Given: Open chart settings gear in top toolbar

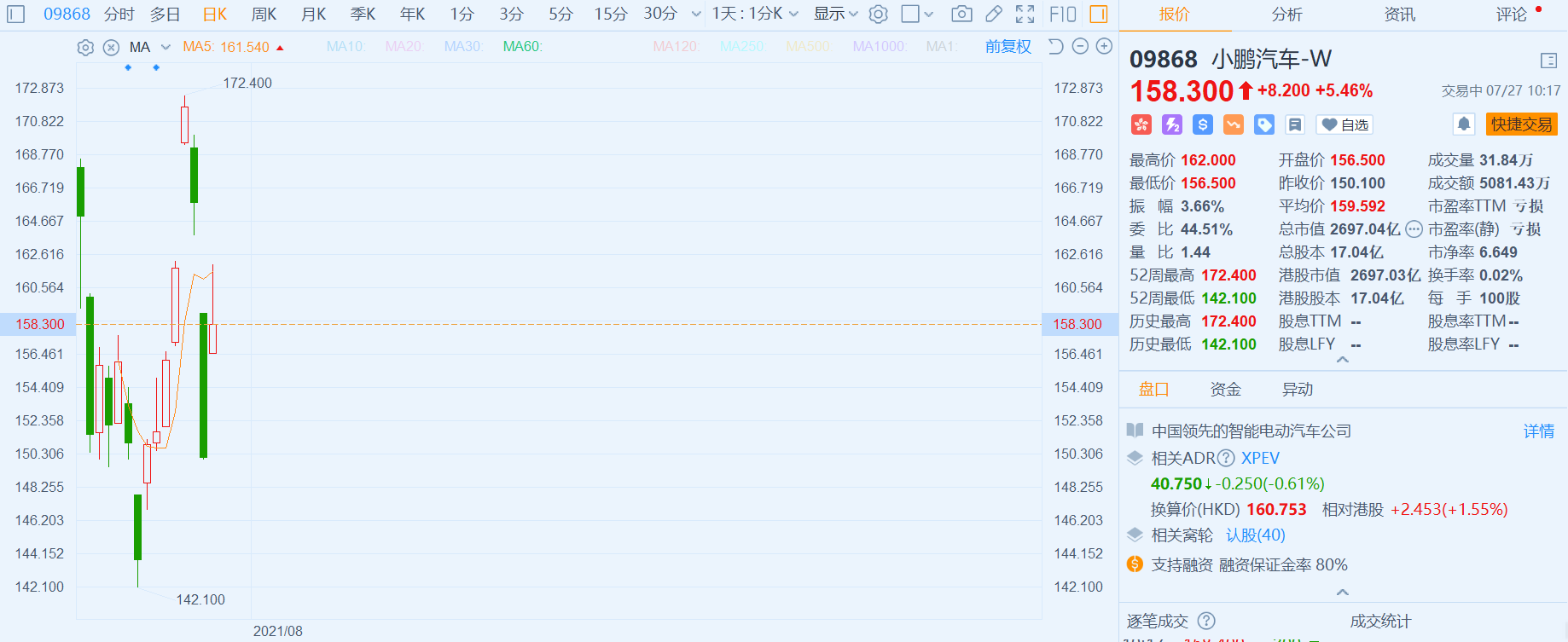Looking at the screenshot, I should click(x=879, y=14).
